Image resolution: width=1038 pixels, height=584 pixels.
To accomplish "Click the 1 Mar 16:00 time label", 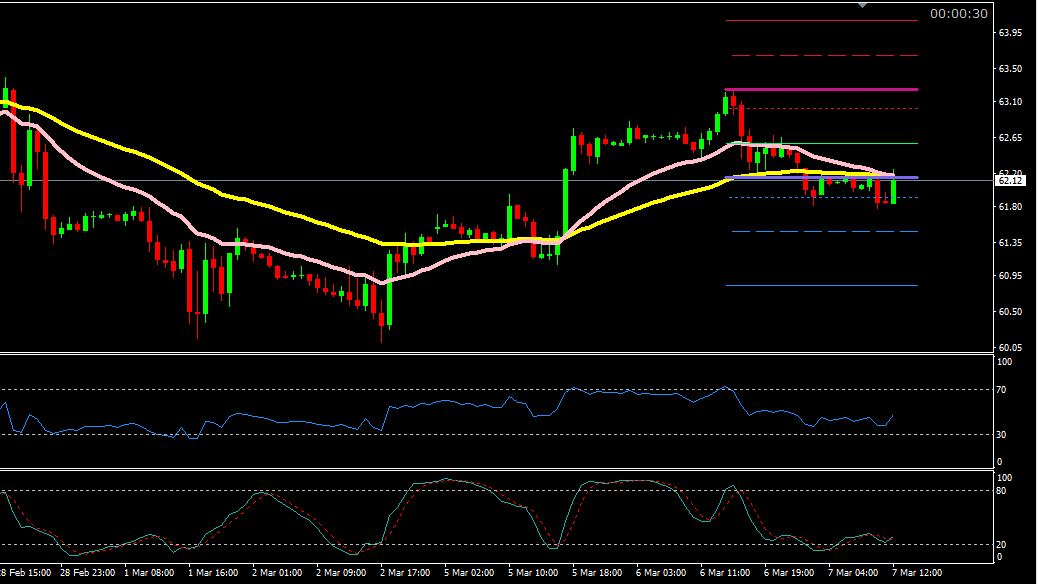I will [x=213, y=573].
